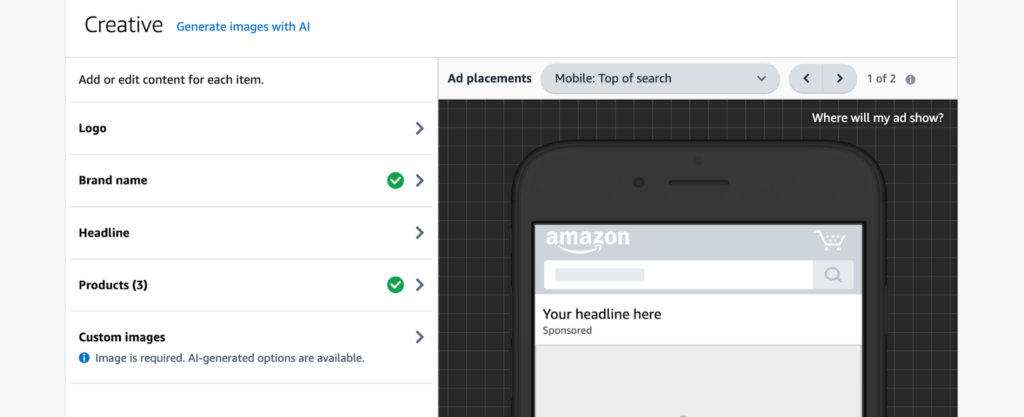
Task: Click the search field in phone preview
Action: [x=678, y=275]
